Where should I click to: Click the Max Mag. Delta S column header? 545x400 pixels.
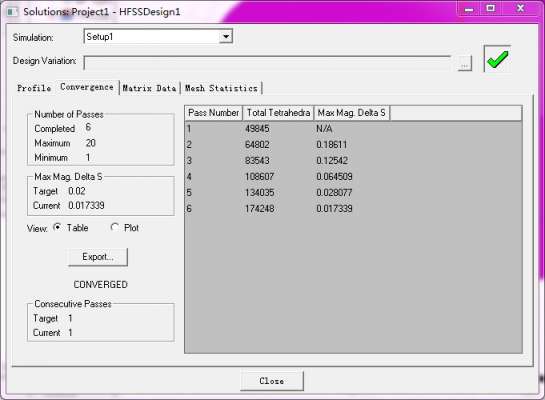click(352, 113)
